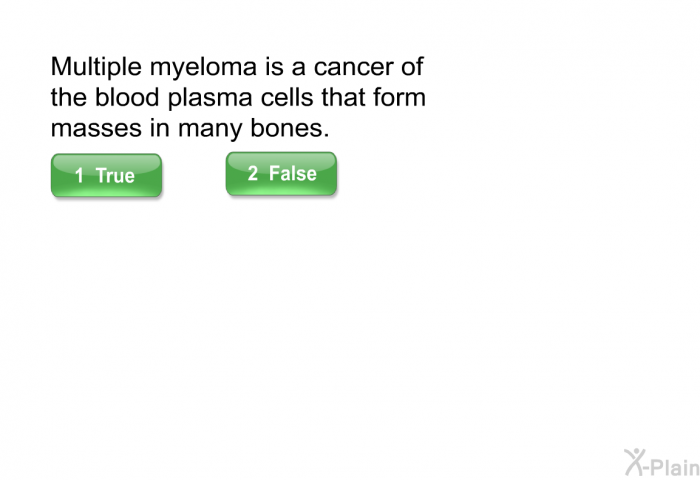
Task: Click the word "bones." ending the statement
Action: pyautogui.click(x=290, y=127)
